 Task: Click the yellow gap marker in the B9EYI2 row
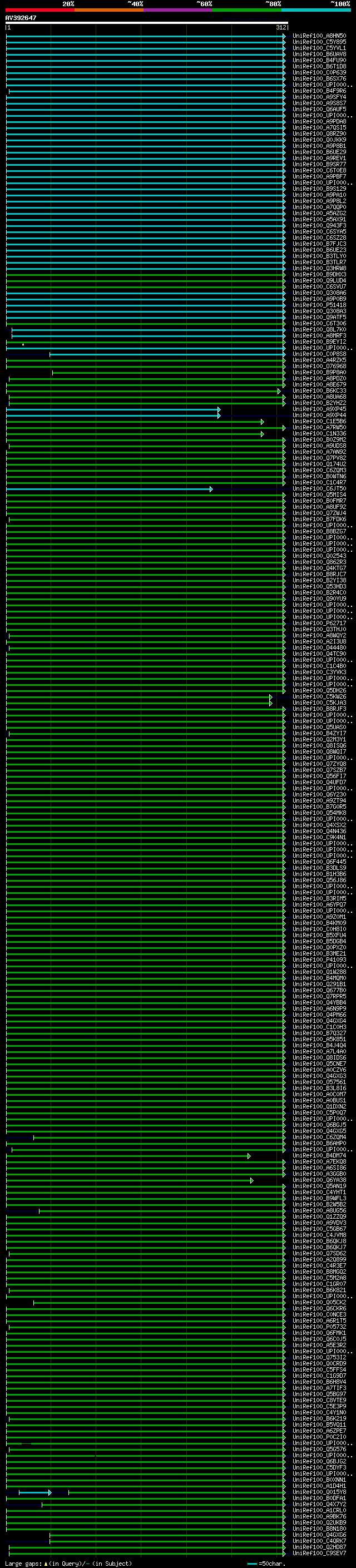(x=23, y=344)
